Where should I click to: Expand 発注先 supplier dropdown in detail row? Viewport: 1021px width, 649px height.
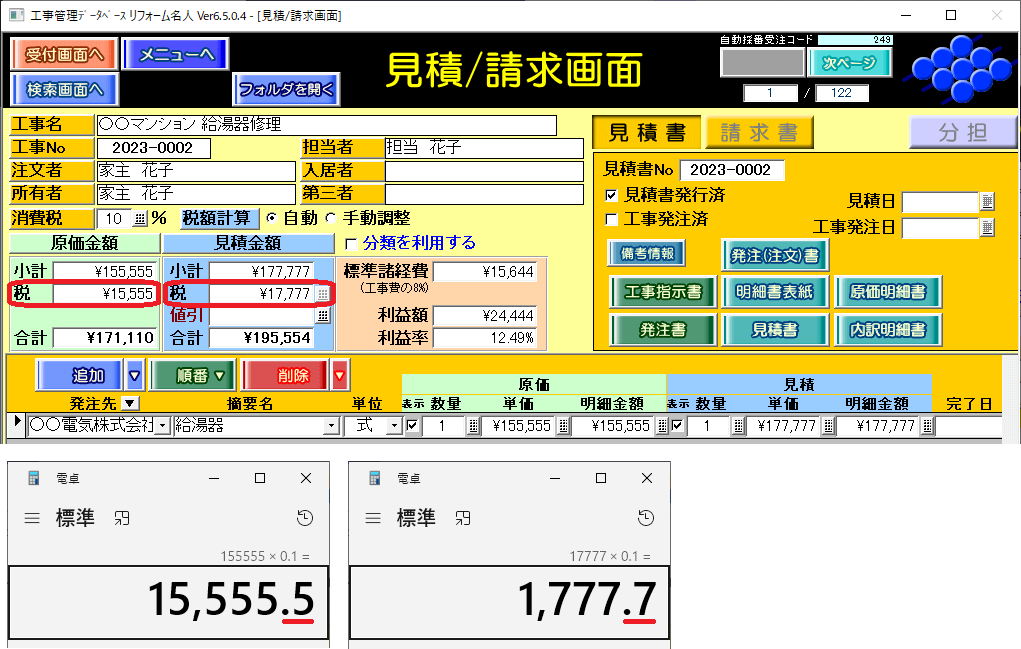coord(163,427)
